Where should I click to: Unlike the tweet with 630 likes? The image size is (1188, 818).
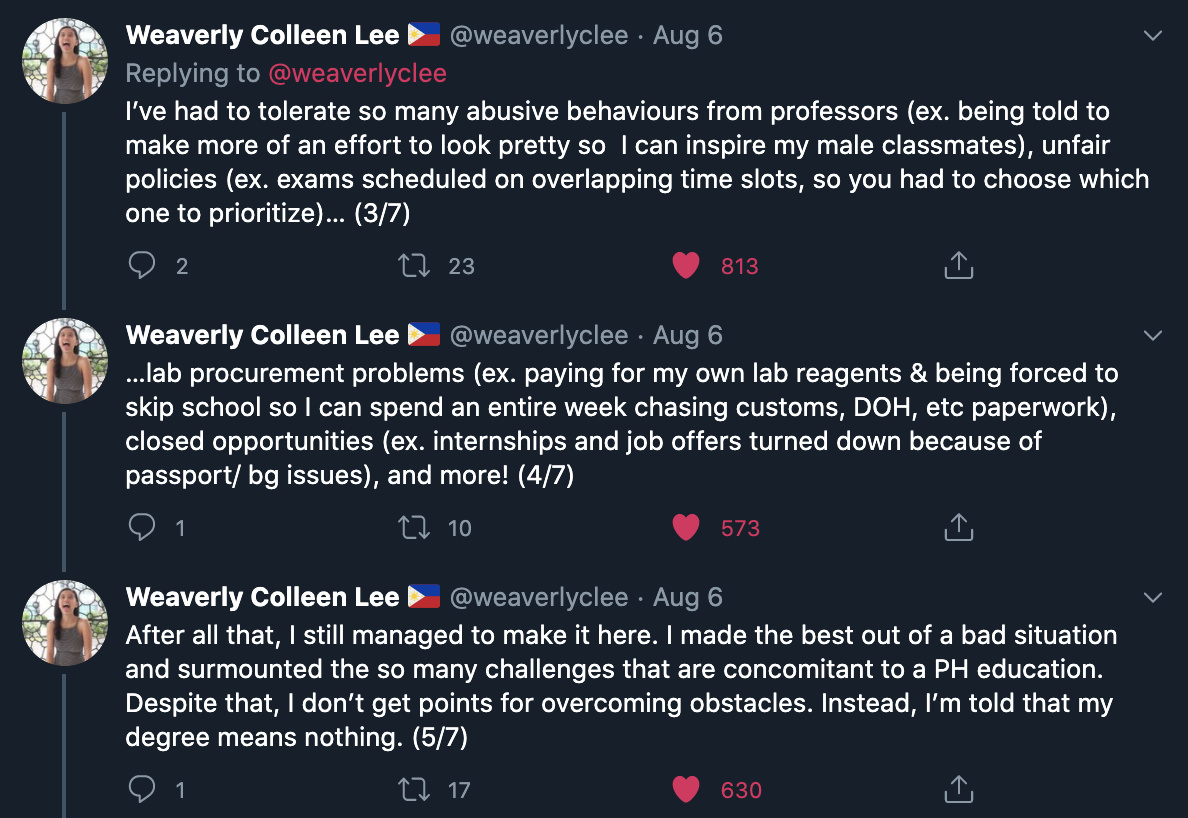pos(685,789)
